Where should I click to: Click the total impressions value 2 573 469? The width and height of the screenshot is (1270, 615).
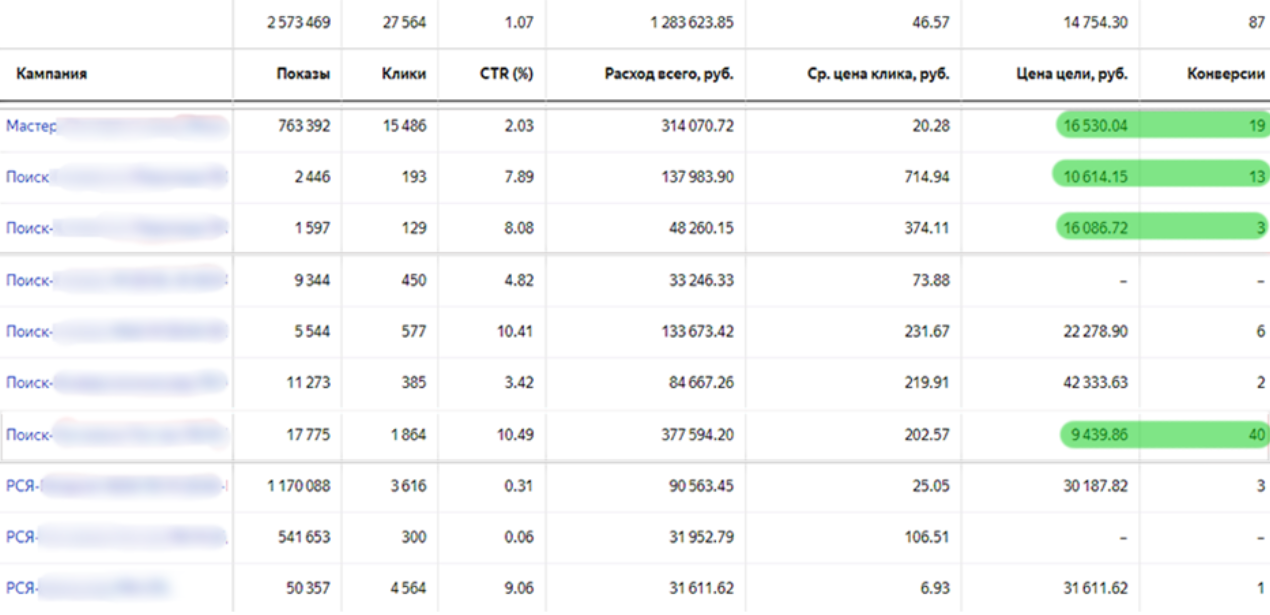(x=298, y=21)
